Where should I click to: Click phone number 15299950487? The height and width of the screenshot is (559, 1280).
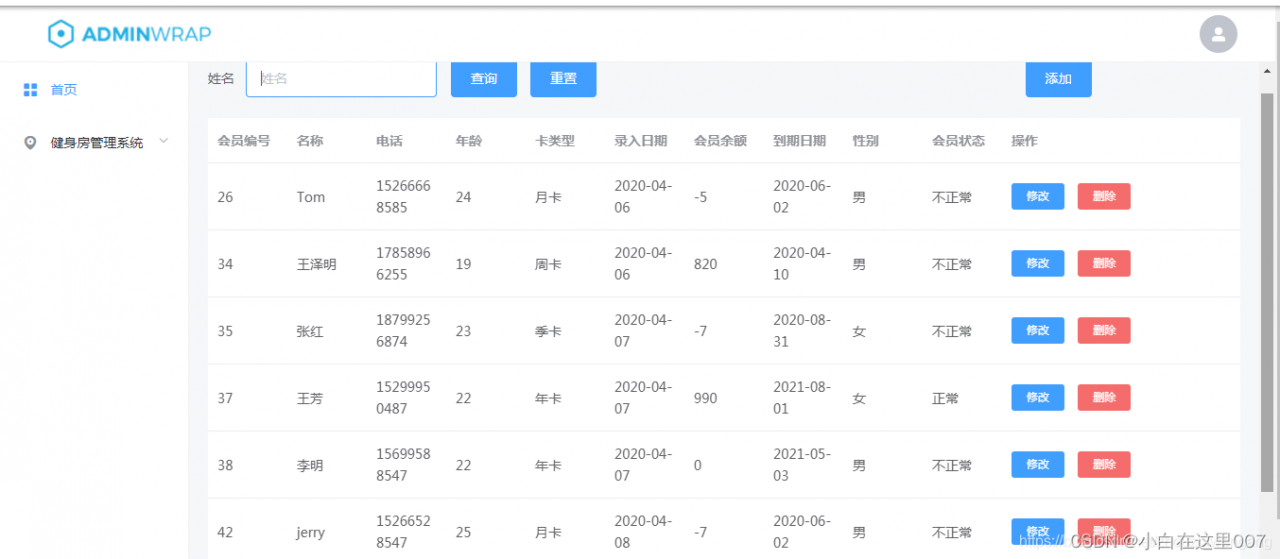[x=403, y=398]
